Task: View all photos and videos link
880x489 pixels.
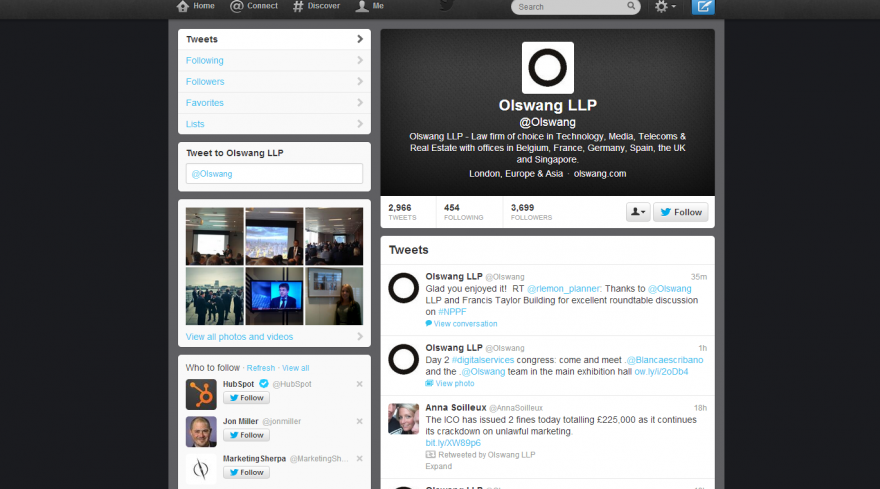Action: pos(240,337)
